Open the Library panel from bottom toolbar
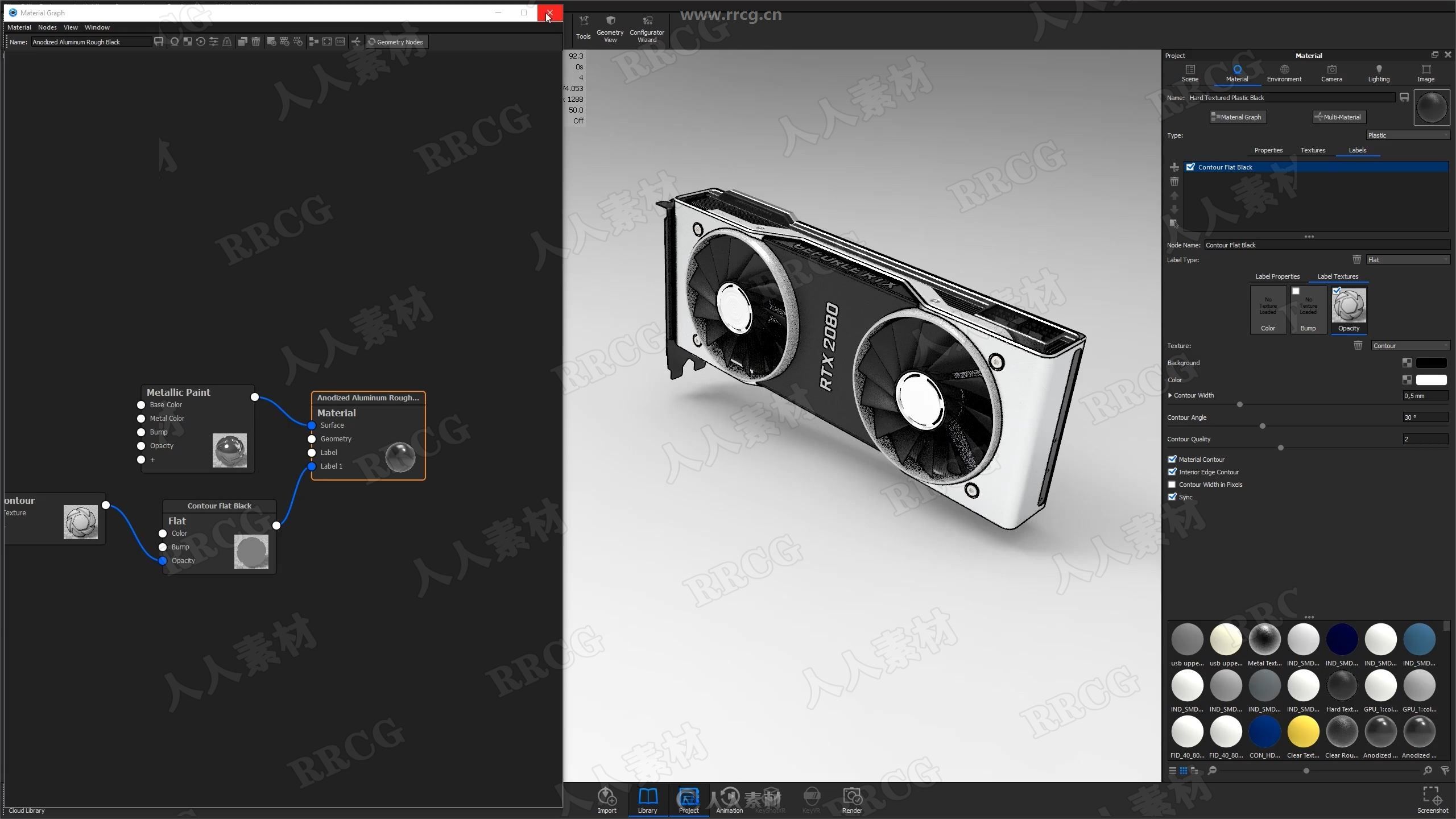Image resolution: width=1456 pixels, height=819 pixels. pos(648,800)
